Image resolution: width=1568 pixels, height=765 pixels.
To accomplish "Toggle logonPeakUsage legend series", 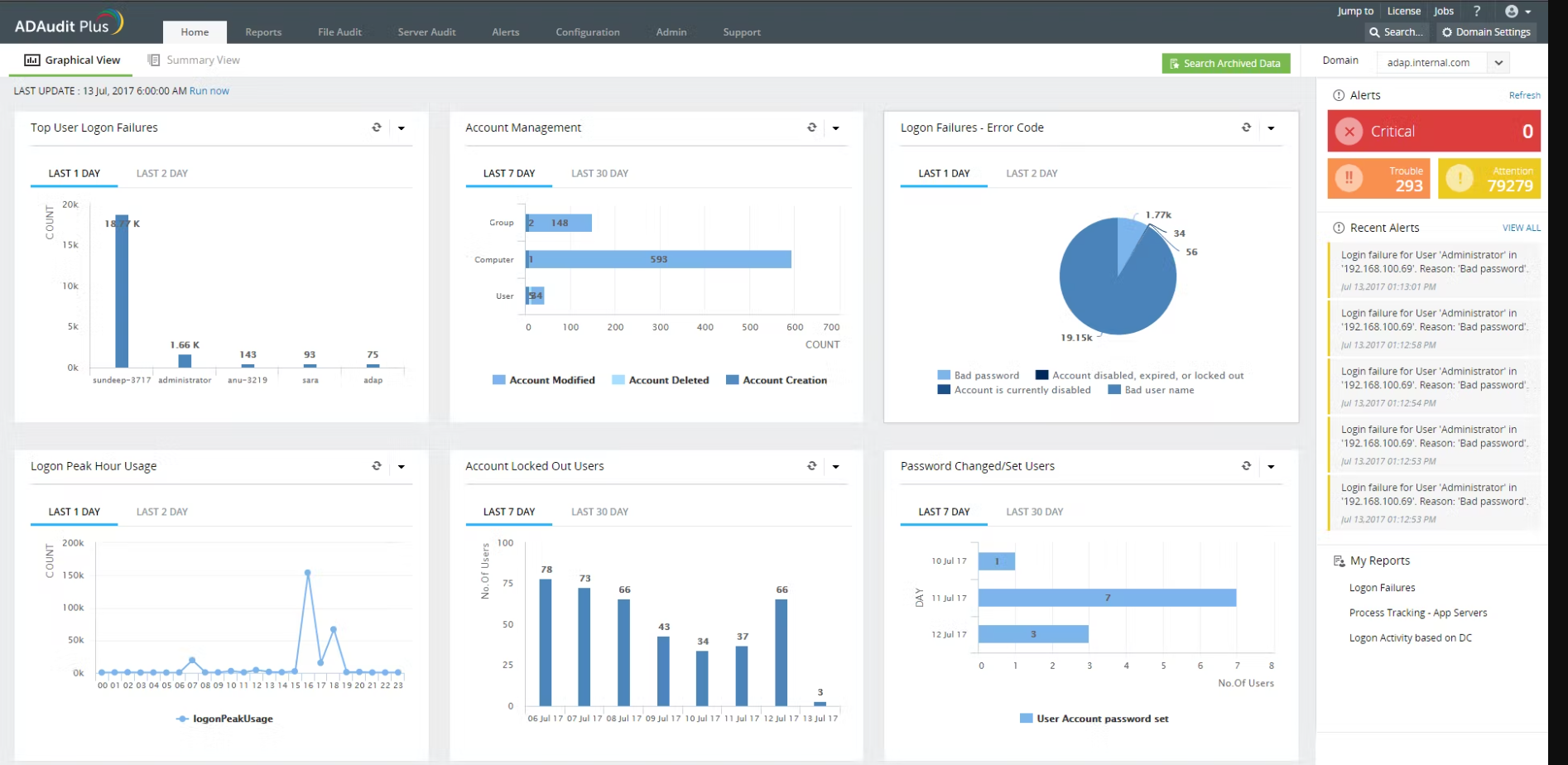I will [225, 719].
